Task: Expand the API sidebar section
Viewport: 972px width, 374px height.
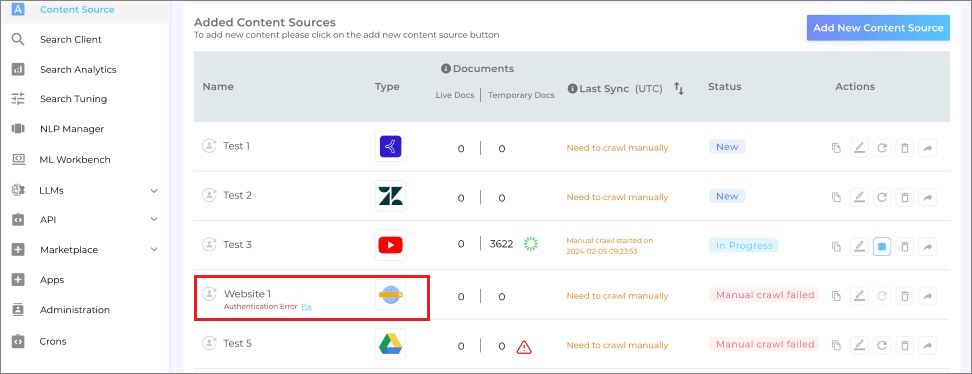Action: tap(154, 220)
